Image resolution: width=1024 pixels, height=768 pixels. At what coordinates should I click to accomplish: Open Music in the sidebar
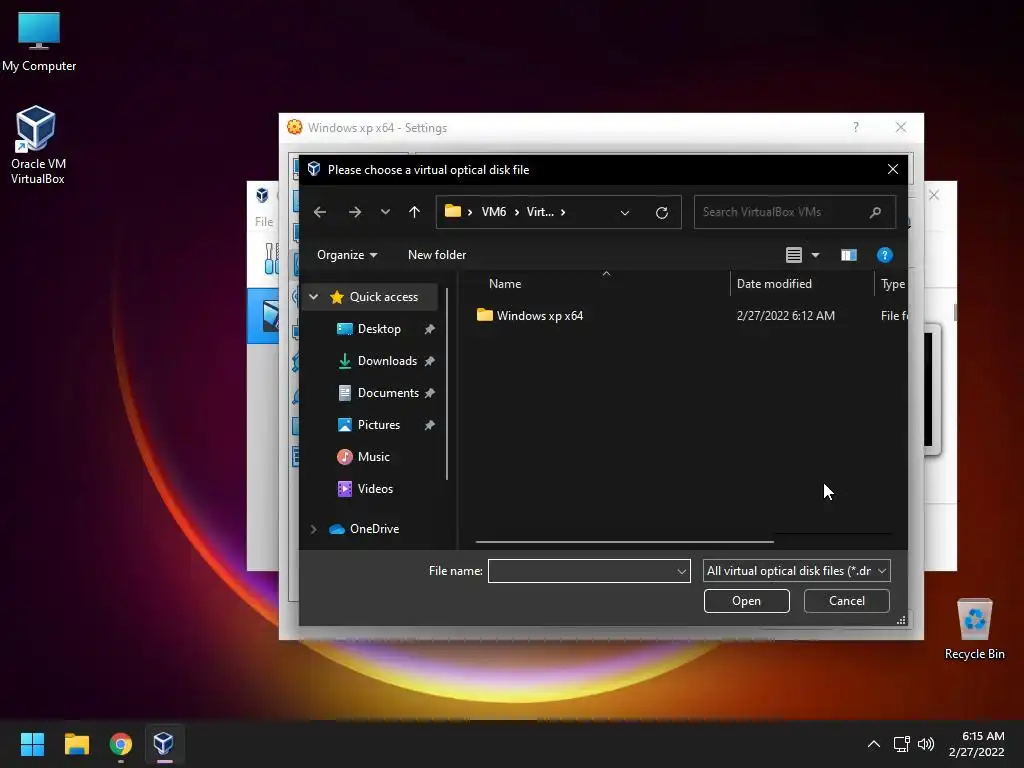coord(374,456)
